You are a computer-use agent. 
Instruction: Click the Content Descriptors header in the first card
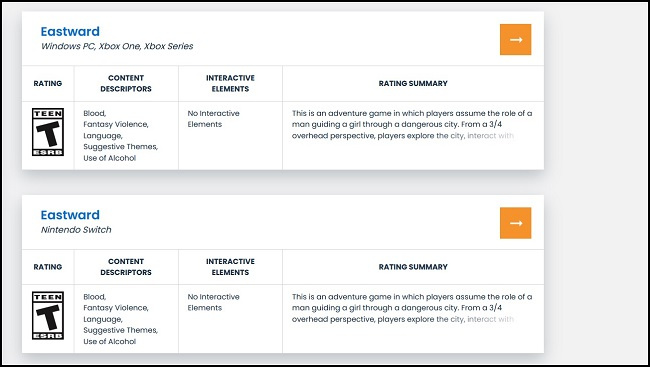[126, 83]
